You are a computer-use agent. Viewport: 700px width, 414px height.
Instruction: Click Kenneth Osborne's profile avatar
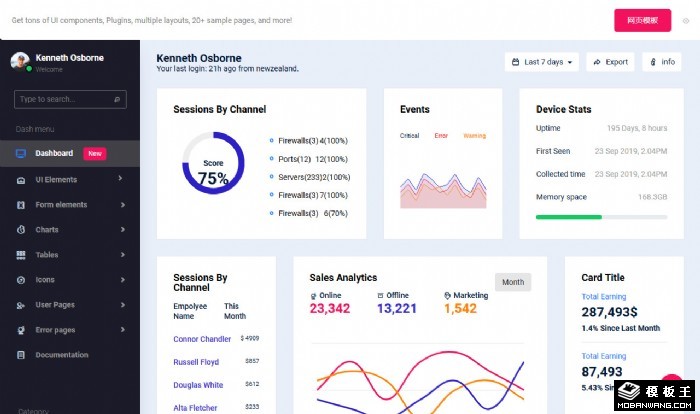(20, 61)
